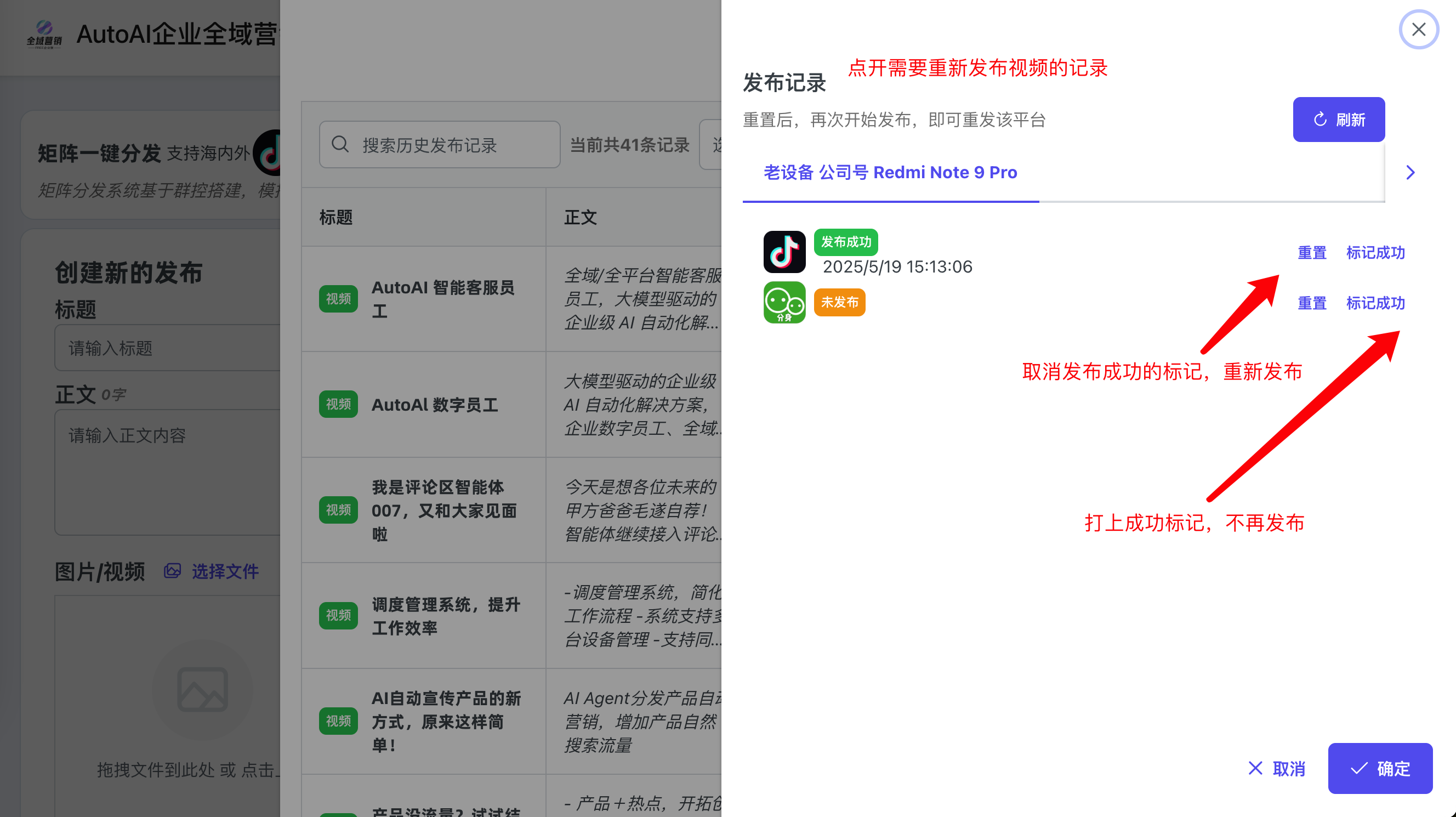
Task: Click 视频 badge beside AutoAI 智能客服员工
Action: [338, 298]
